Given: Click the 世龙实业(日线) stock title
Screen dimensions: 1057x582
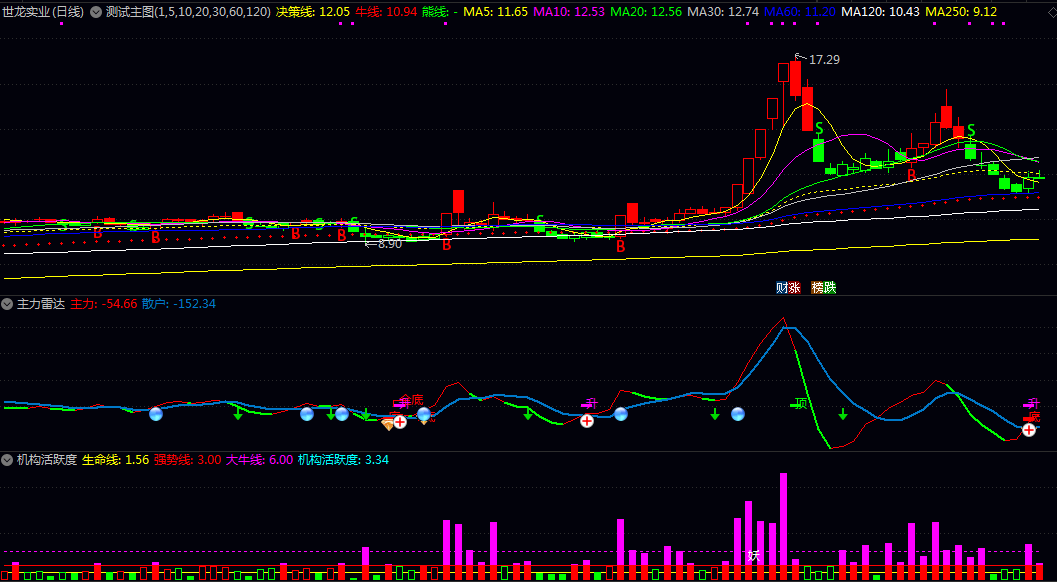Looking at the screenshot, I should point(43,11).
